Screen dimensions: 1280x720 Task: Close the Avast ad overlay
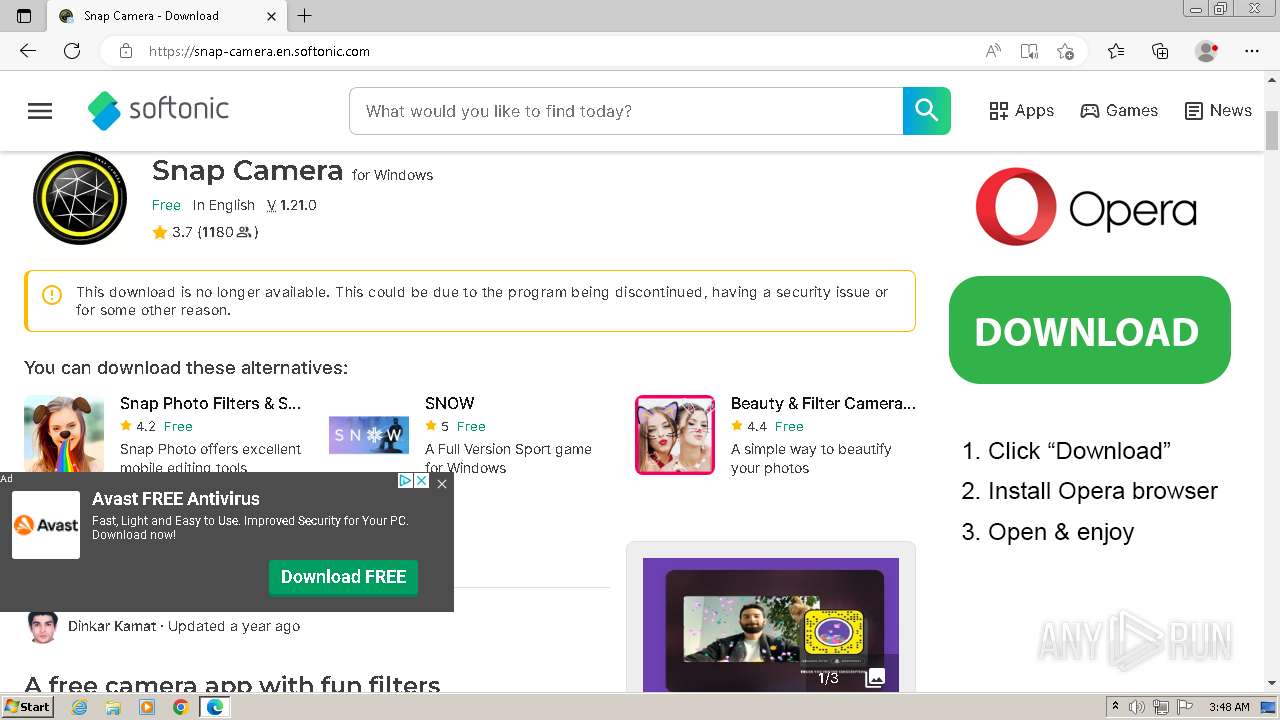click(x=442, y=483)
